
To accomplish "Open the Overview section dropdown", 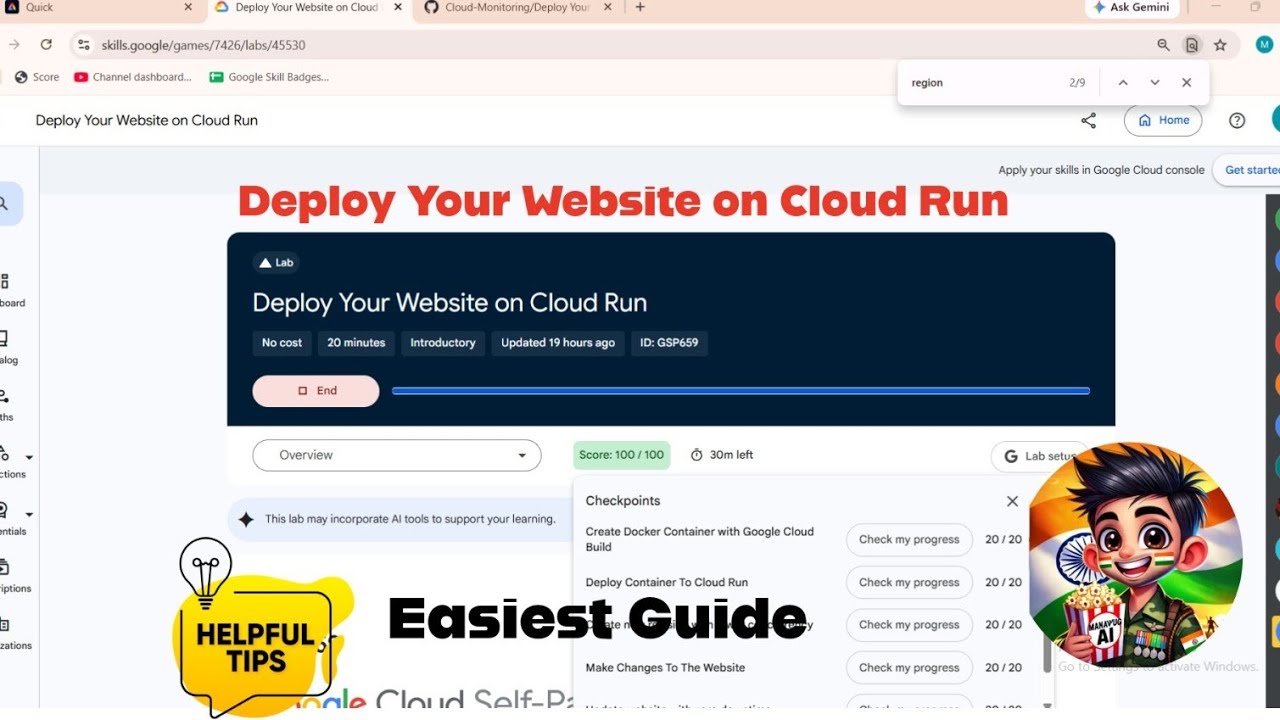I will [397, 455].
